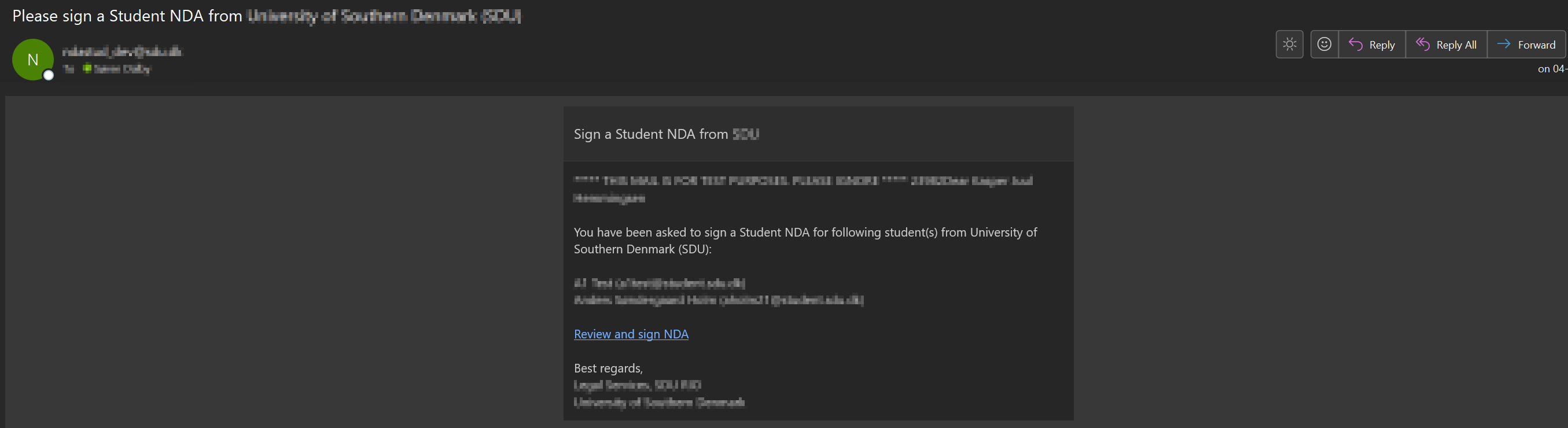Click the email subject starting 'Please sign'

[267, 16]
